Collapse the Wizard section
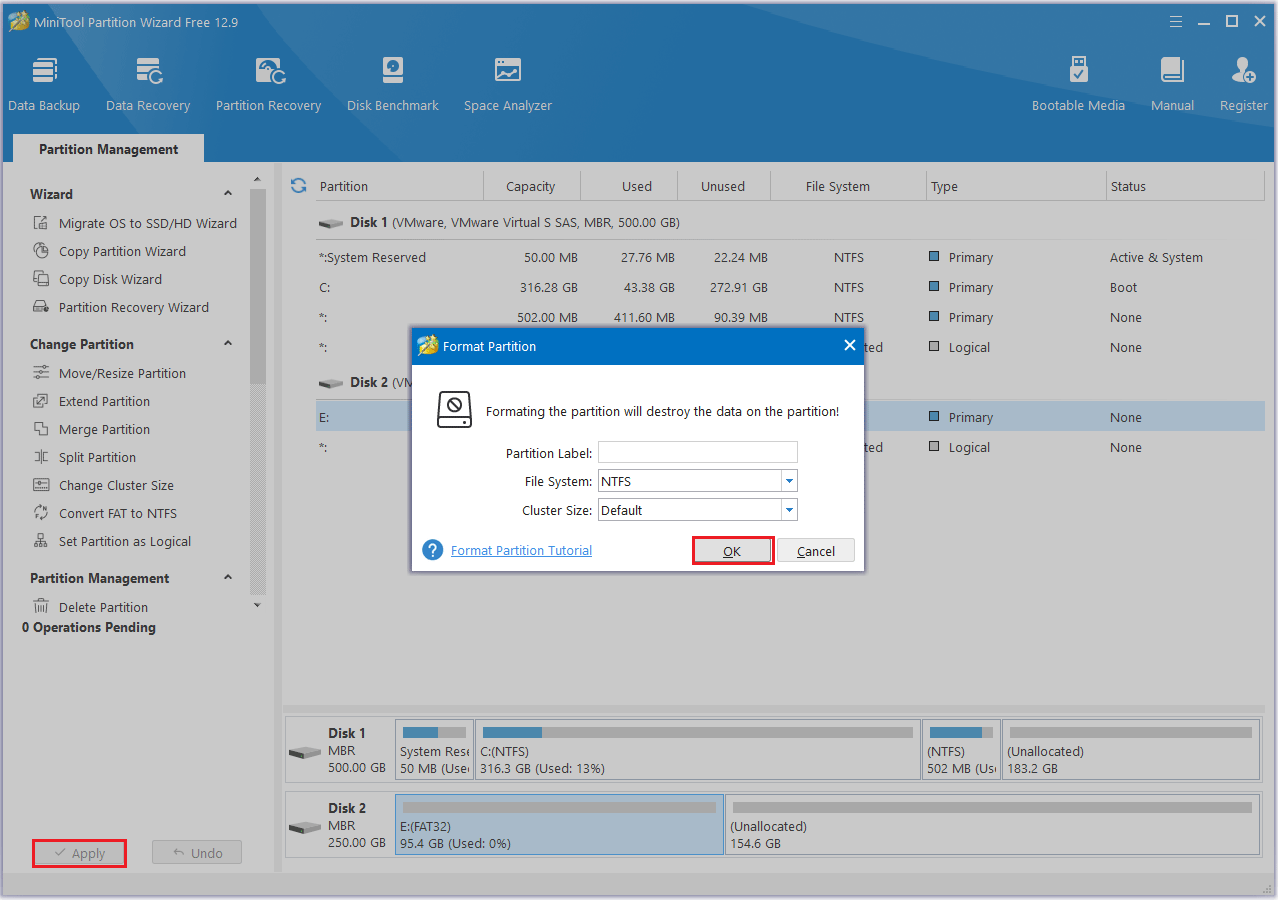The image size is (1278, 900). [x=228, y=194]
